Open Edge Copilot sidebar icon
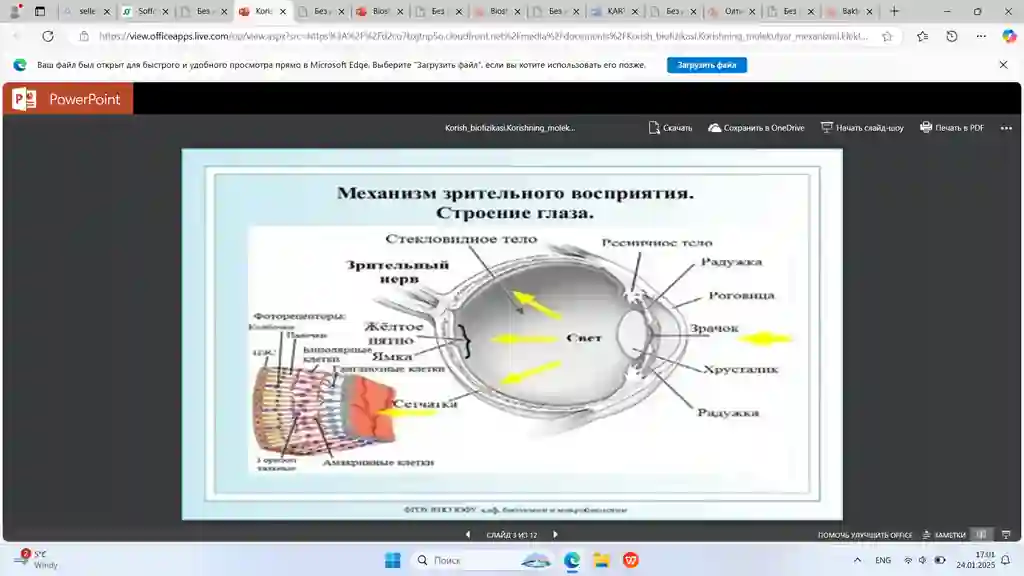1024x576 pixels. click(x=1009, y=36)
